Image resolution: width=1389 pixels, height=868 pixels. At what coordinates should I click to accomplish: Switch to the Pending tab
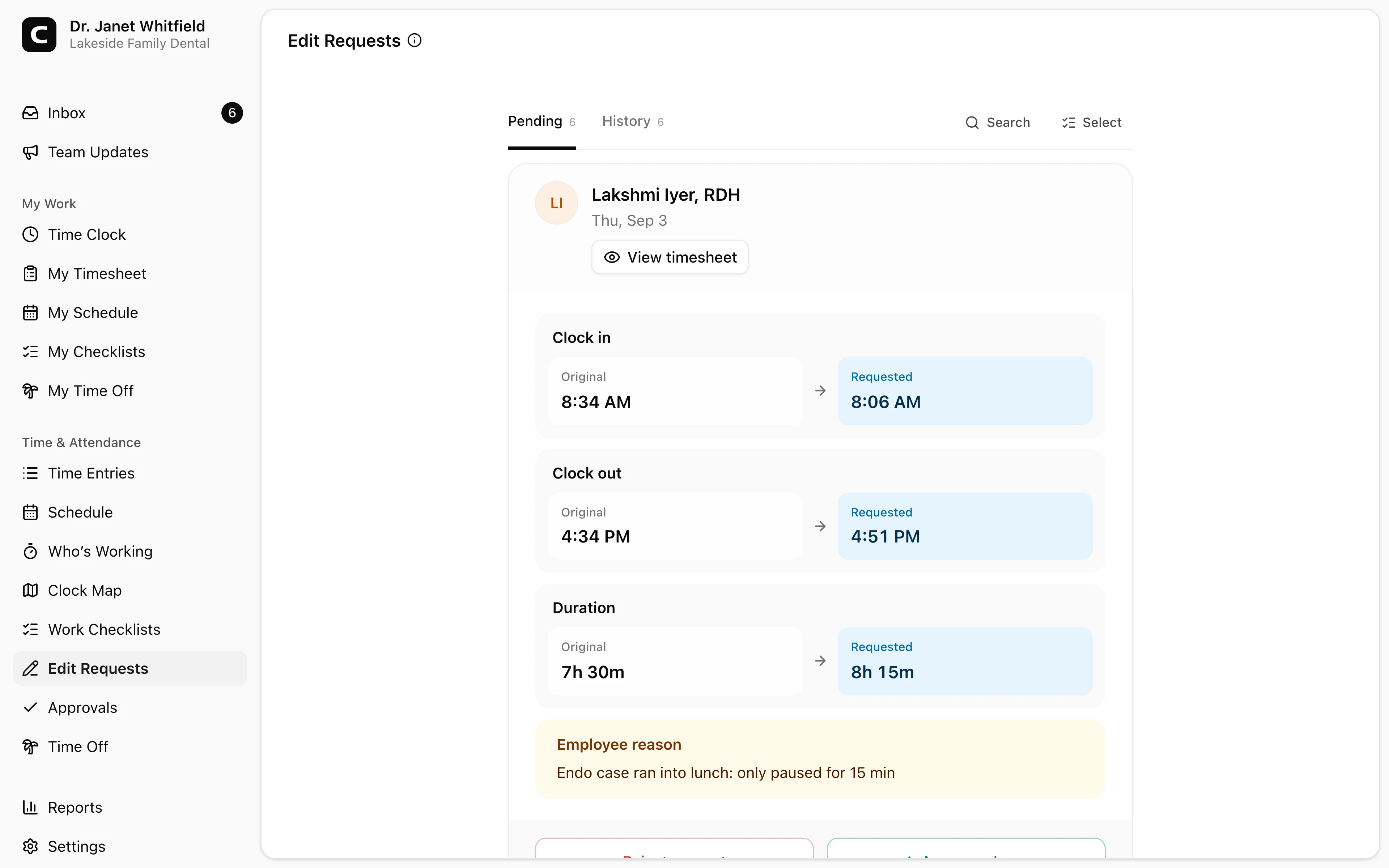pos(542,122)
